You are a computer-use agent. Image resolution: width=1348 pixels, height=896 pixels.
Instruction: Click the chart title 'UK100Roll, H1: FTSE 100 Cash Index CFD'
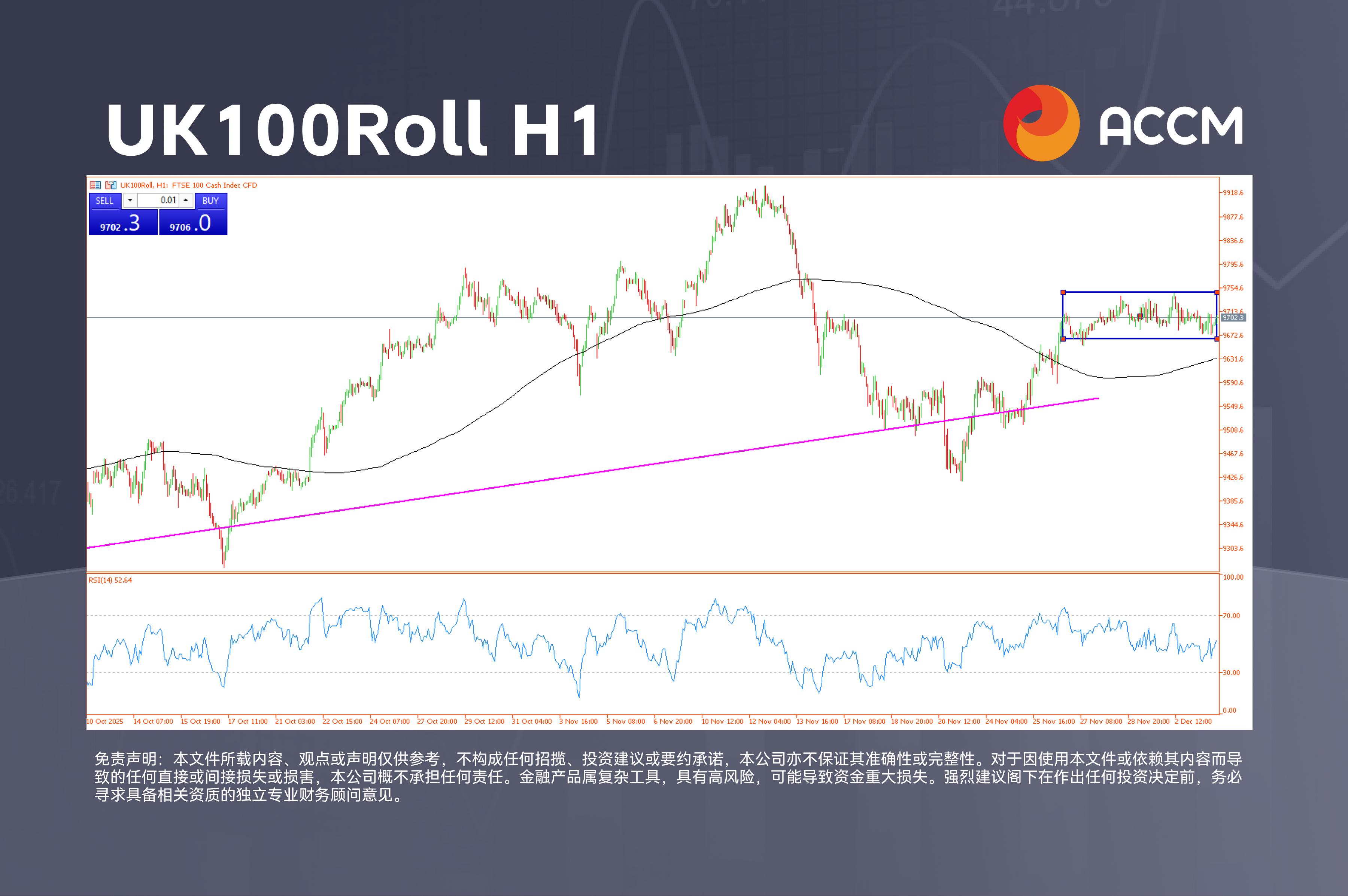click(x=189, y=185)
